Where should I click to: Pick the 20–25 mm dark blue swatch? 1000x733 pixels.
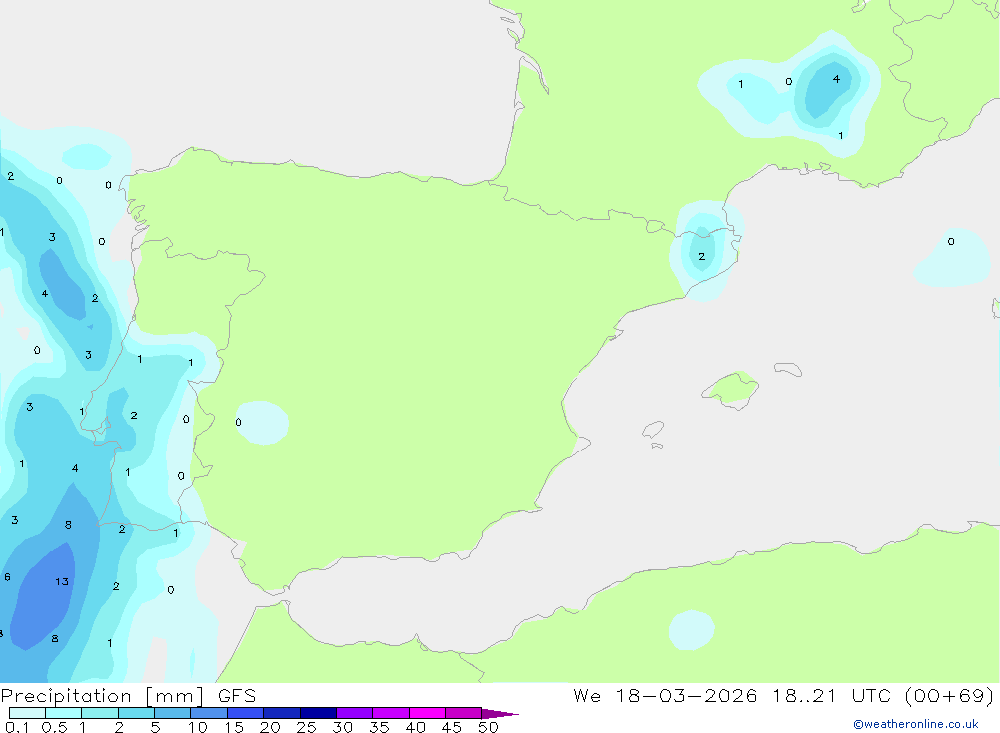tap(281, 713)
